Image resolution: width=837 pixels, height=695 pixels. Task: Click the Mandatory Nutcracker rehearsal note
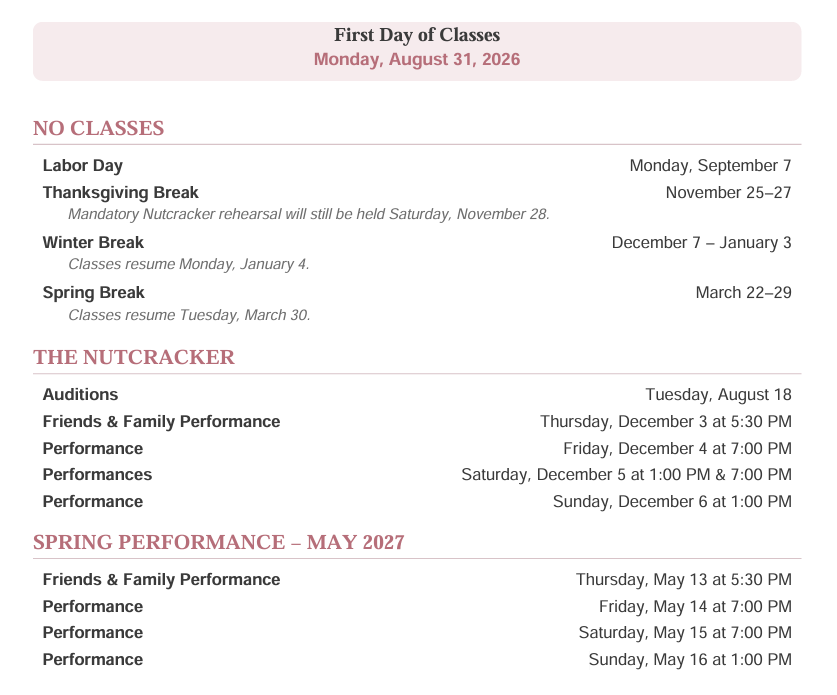(x=309, y=214)
